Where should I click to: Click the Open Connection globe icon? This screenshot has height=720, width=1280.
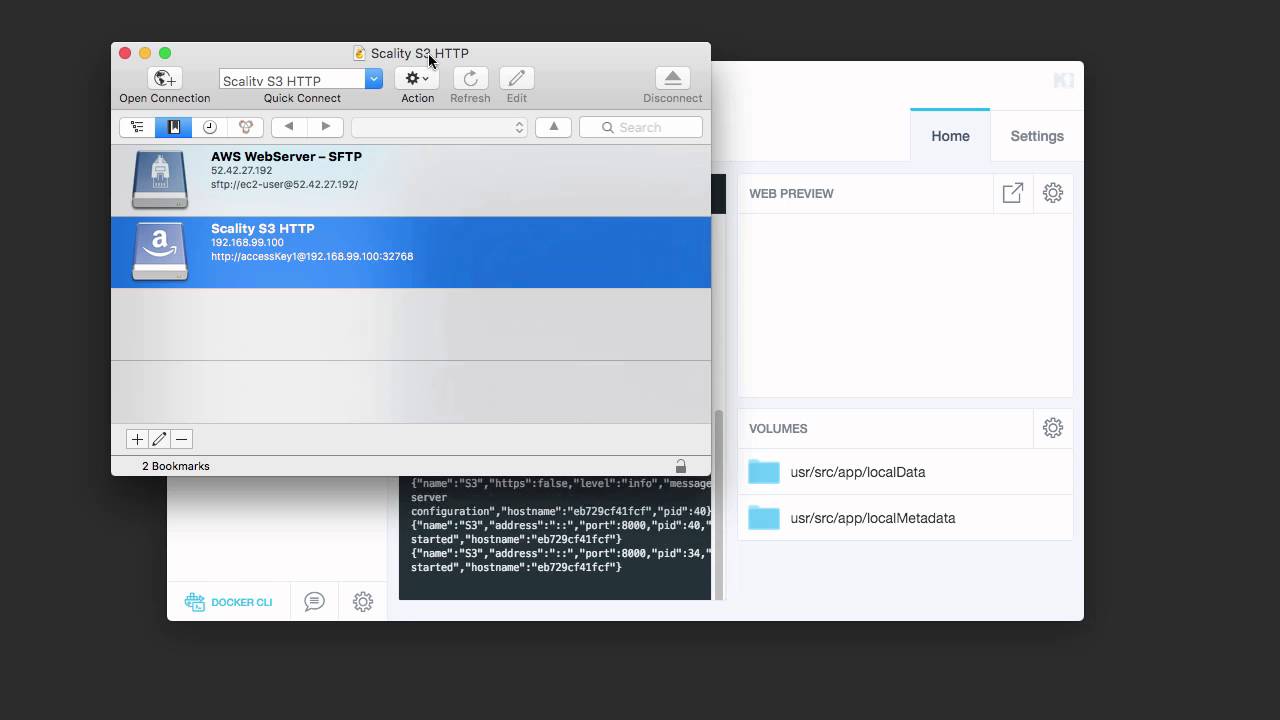(x=165, y=78)
